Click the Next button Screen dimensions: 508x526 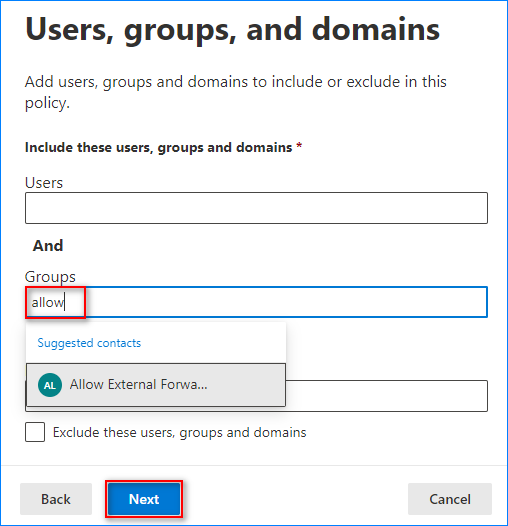click(144, 499)
